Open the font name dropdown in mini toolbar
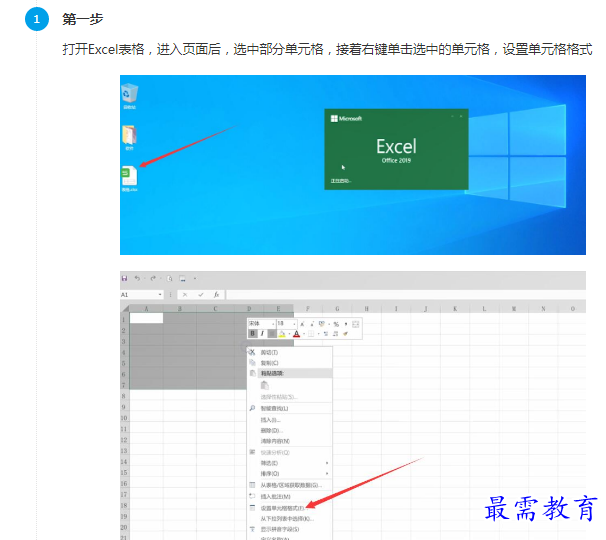606x540 pixels. (273, 324)
